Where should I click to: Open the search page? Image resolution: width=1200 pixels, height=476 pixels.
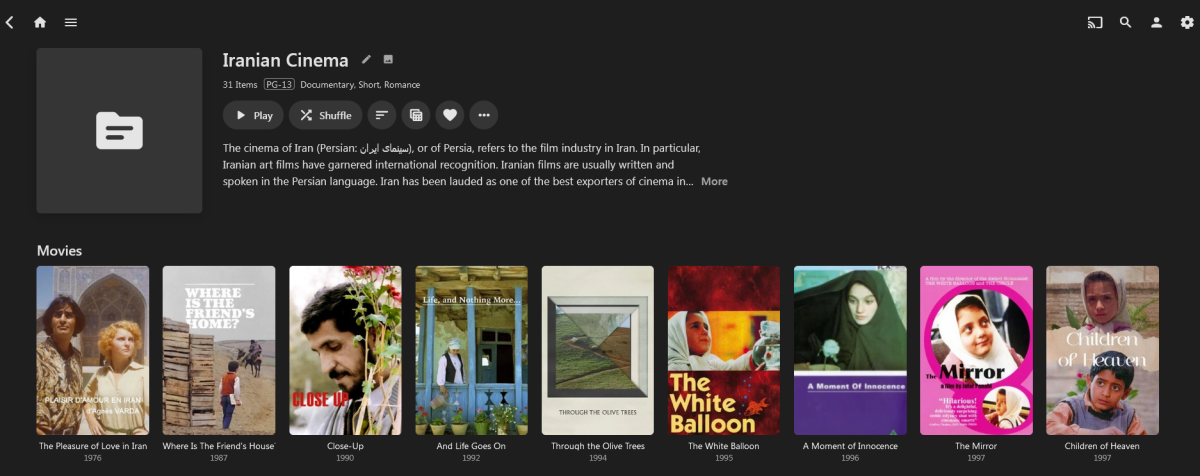[x=1125, y=22]
